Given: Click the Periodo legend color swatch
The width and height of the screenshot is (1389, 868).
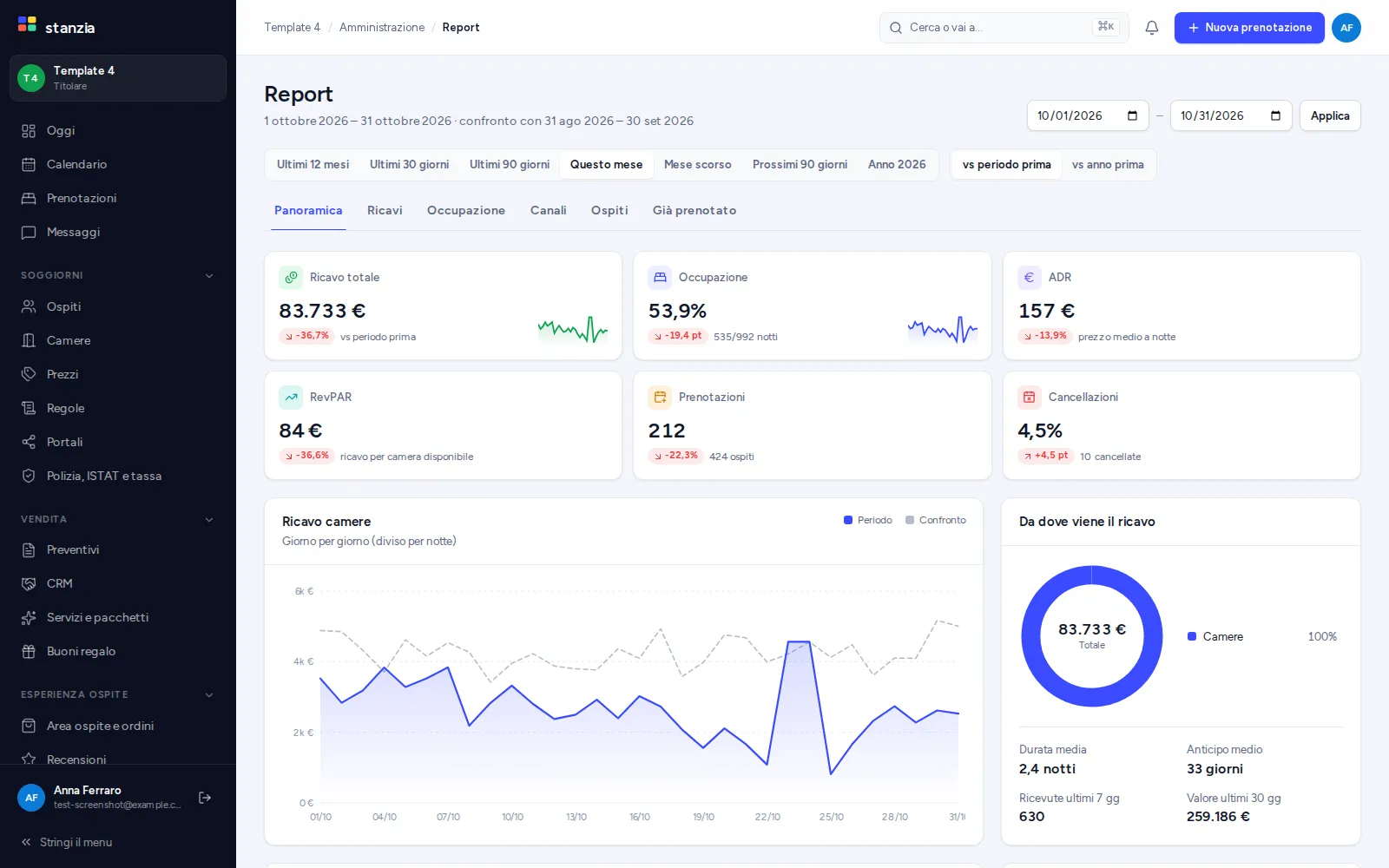Looking at the screenshot, I should 848,520.
